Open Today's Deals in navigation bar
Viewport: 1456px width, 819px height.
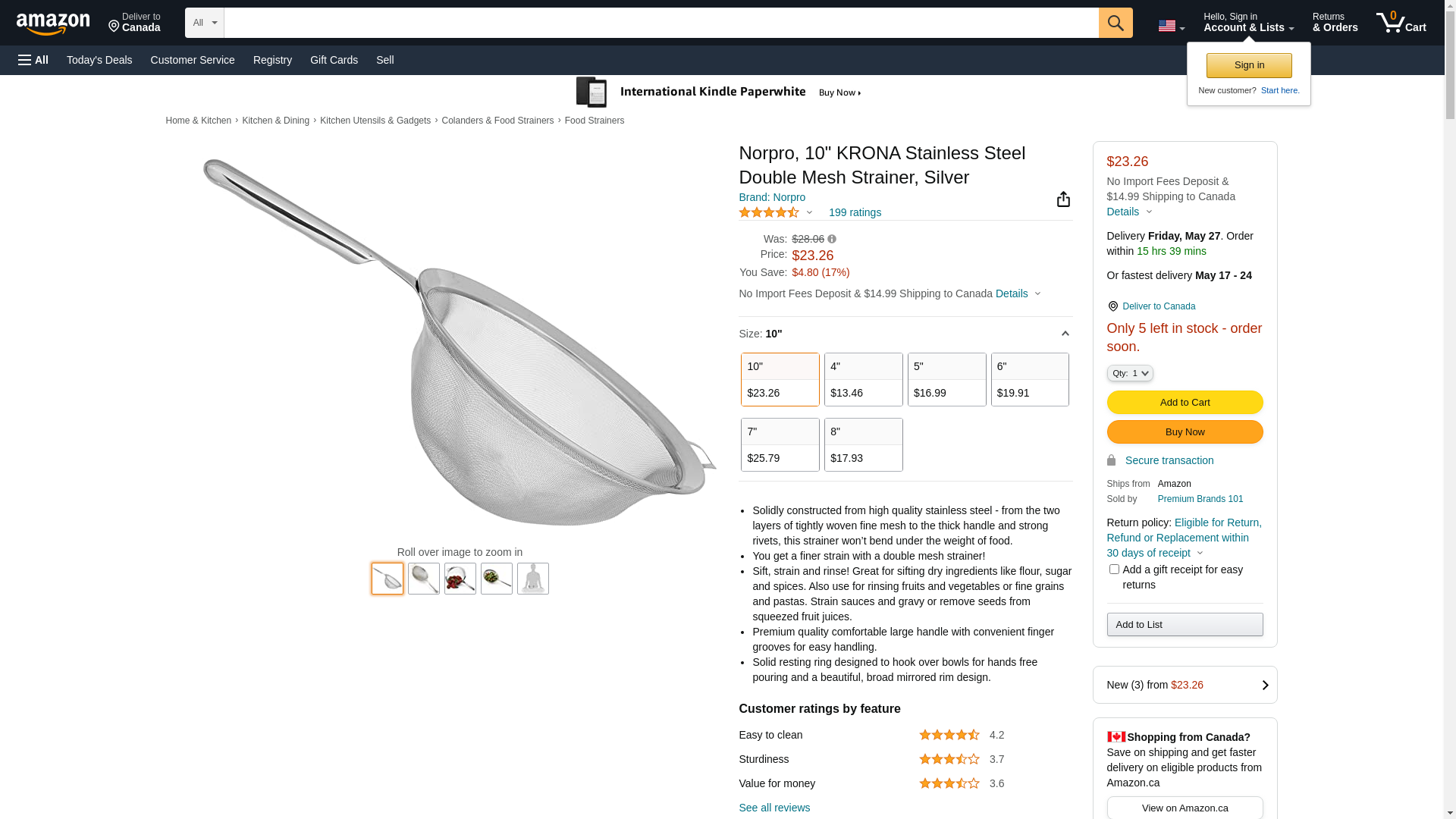click(99, 60)
